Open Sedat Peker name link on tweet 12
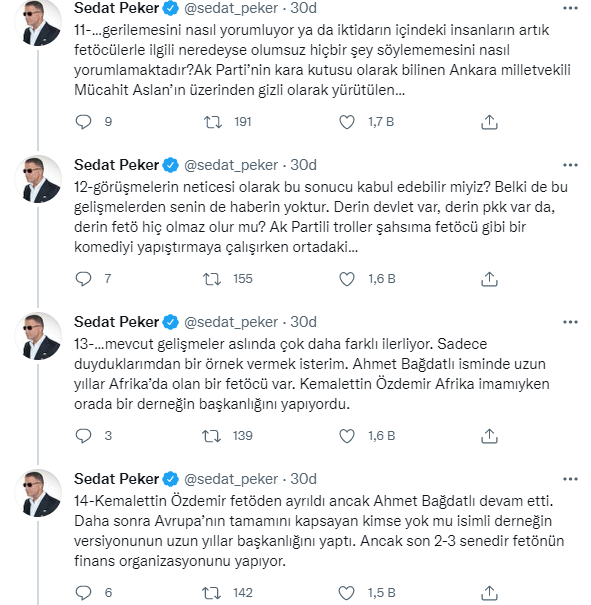Screen dimensions: 591x605 [x=116, y=165]
